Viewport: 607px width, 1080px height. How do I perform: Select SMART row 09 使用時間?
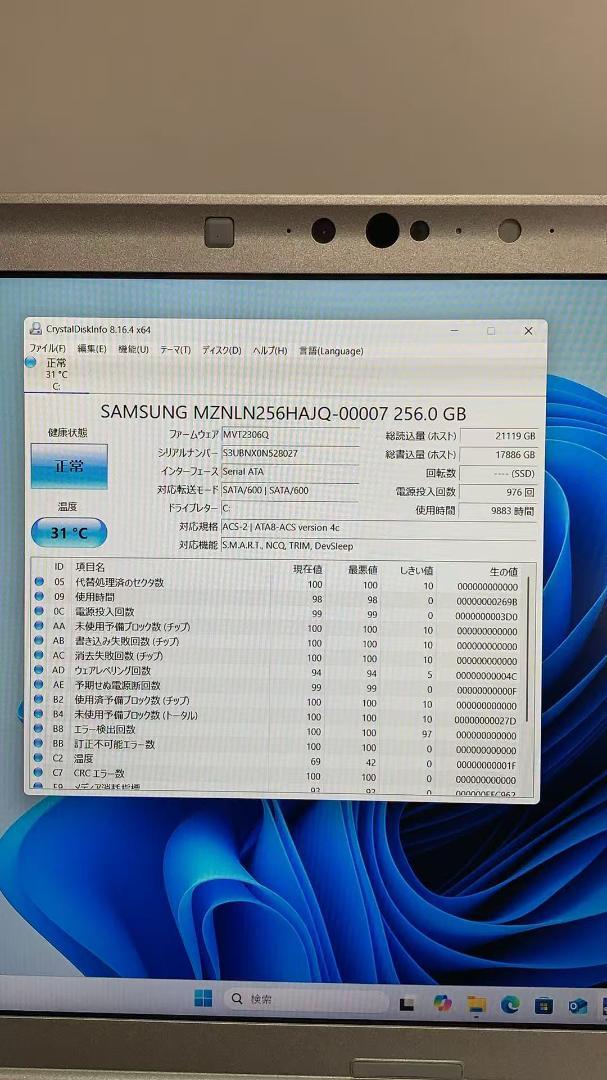click(280, 599)
